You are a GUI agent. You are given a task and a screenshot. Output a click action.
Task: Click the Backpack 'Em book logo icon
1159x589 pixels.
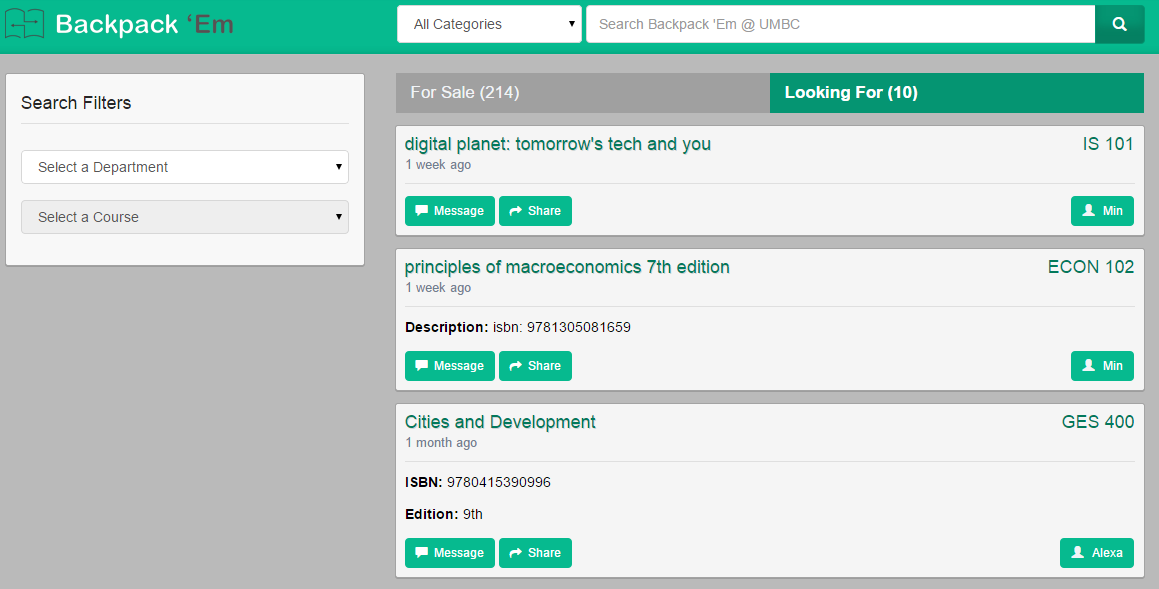coord(24,24)
